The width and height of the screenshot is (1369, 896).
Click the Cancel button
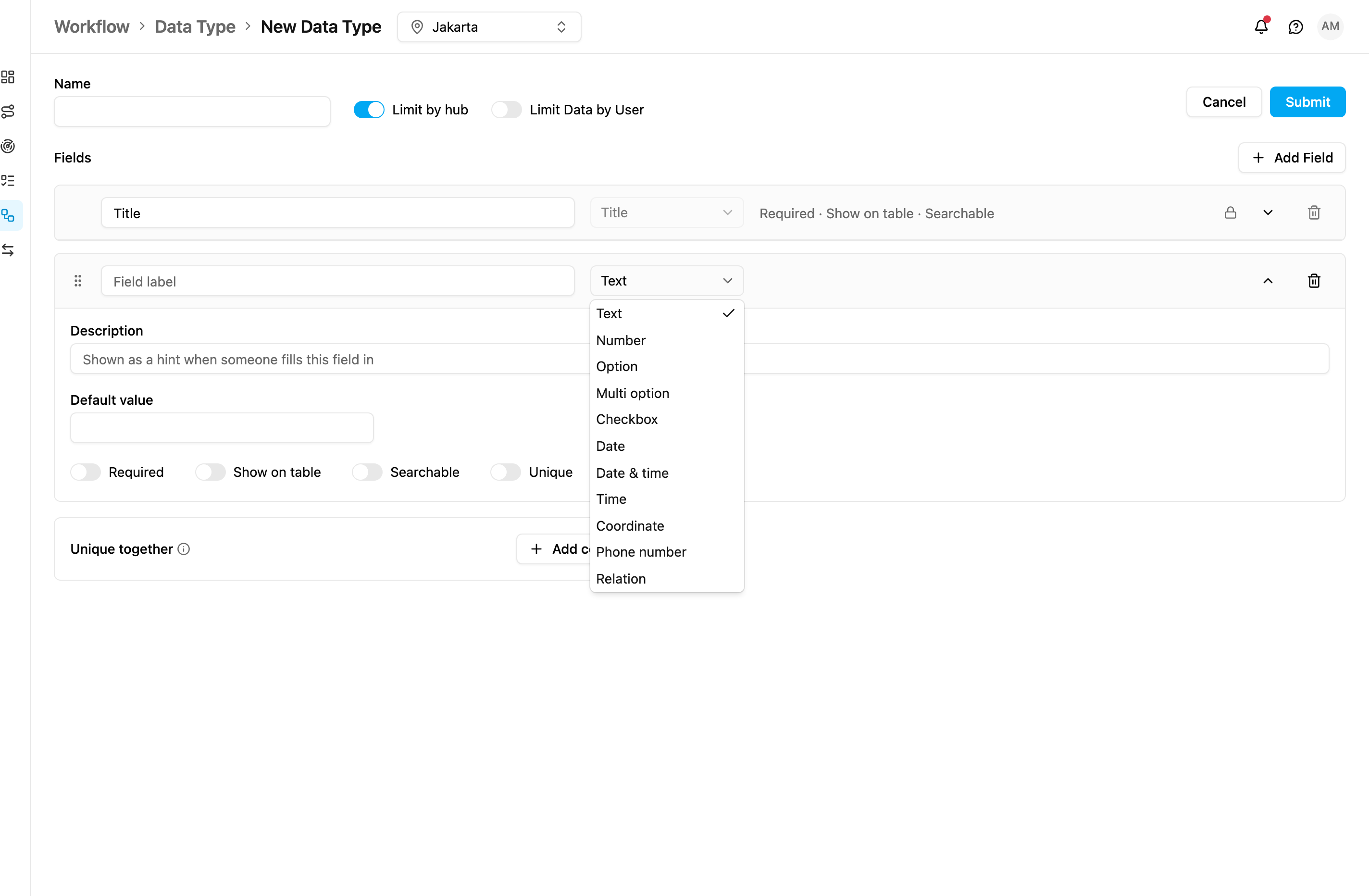[x=1223, y=102]
